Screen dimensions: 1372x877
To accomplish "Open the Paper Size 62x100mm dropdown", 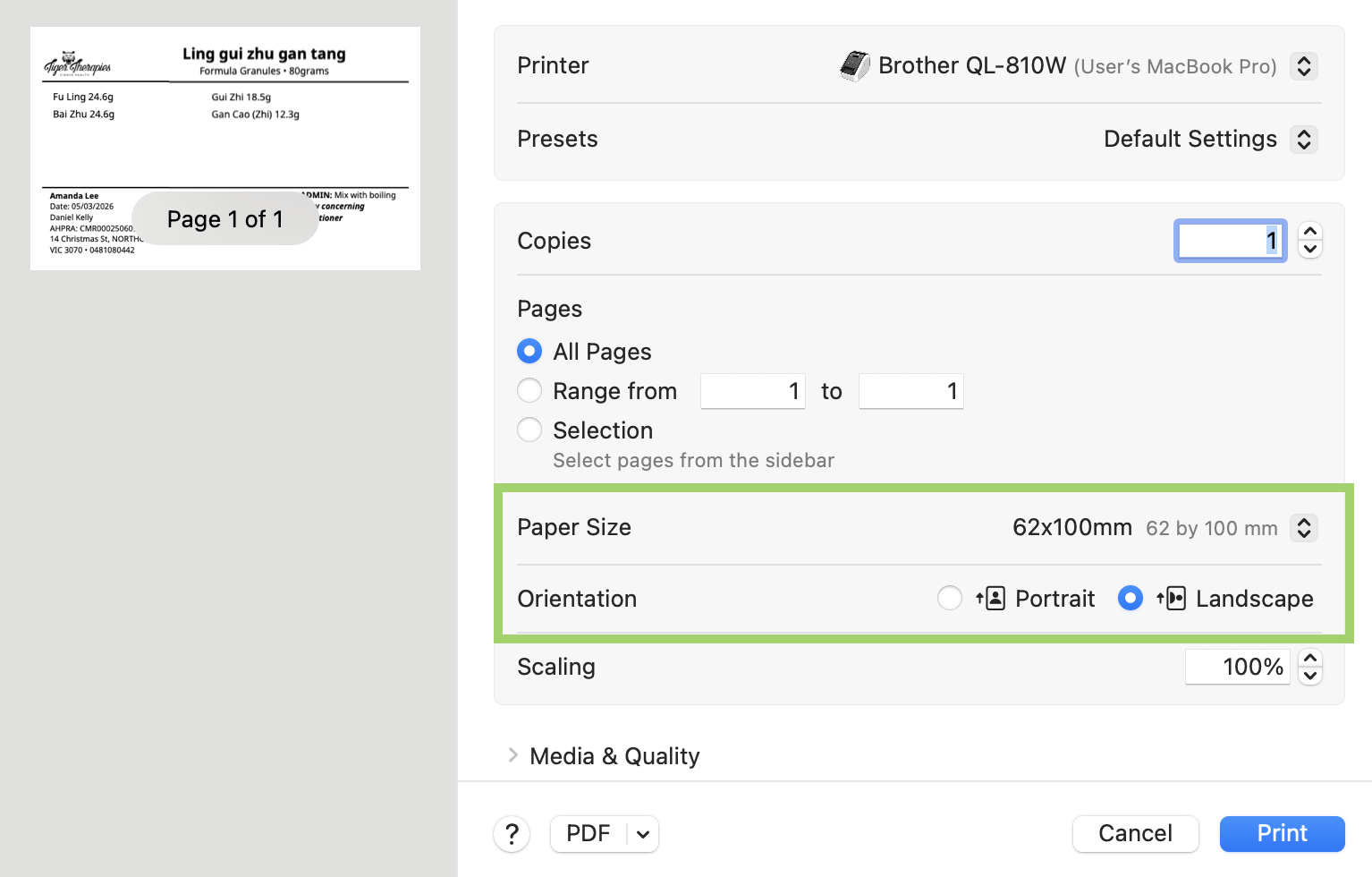I will coord(1304,528).
